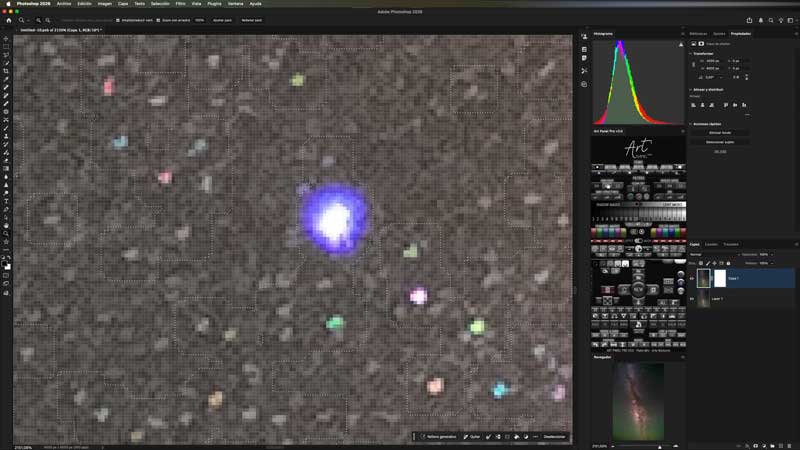This screenshot has height=450, width=800.
Task: Select the Type tool
Action: [x=6, y=201]
